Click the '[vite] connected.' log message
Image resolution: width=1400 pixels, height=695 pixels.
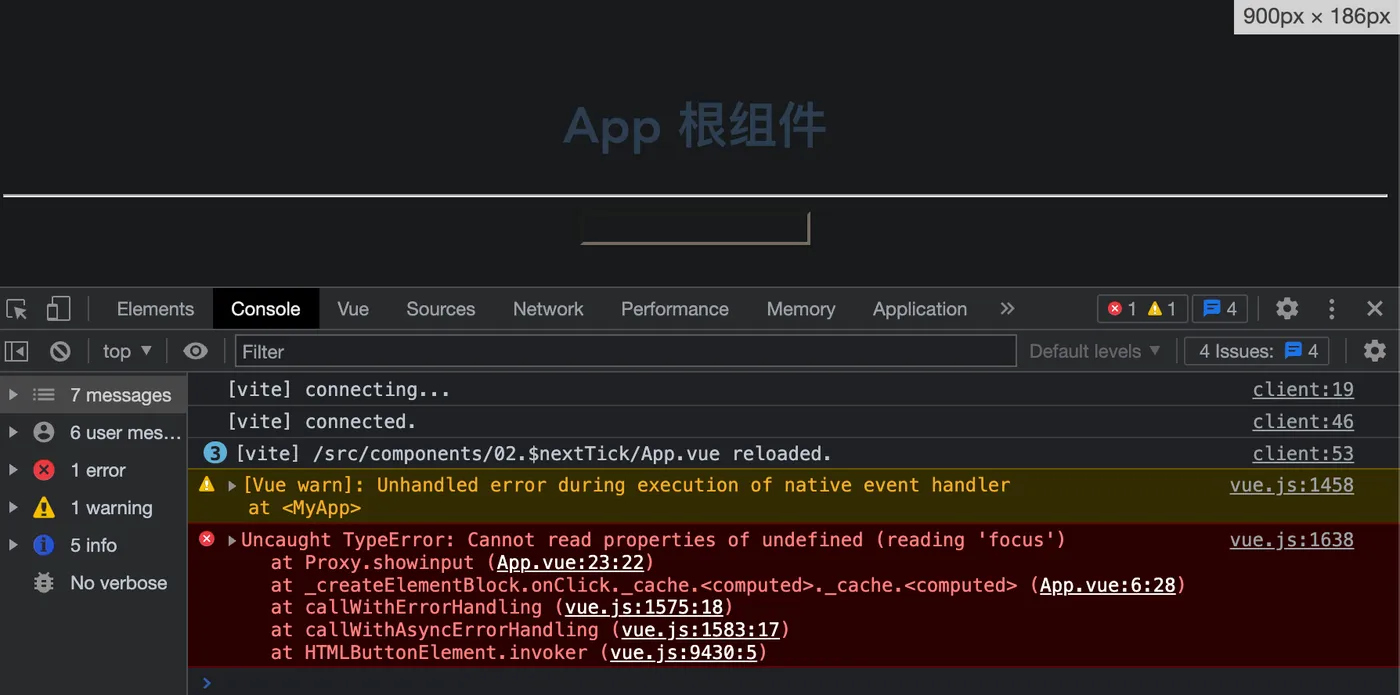click(x=321, y=422)
